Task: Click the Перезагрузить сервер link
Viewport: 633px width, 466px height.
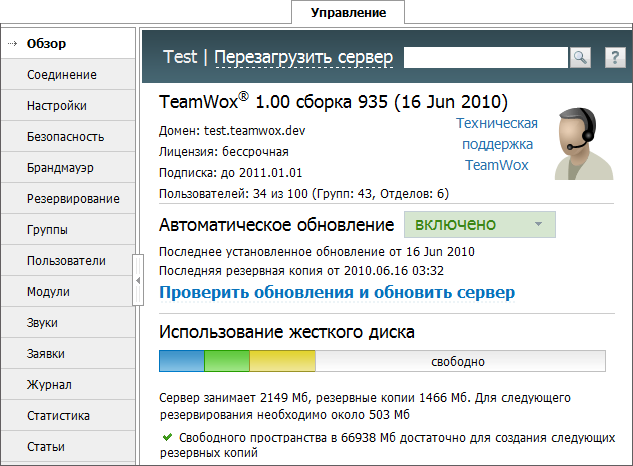Action: pyautogui.click(x=304, y=57)
